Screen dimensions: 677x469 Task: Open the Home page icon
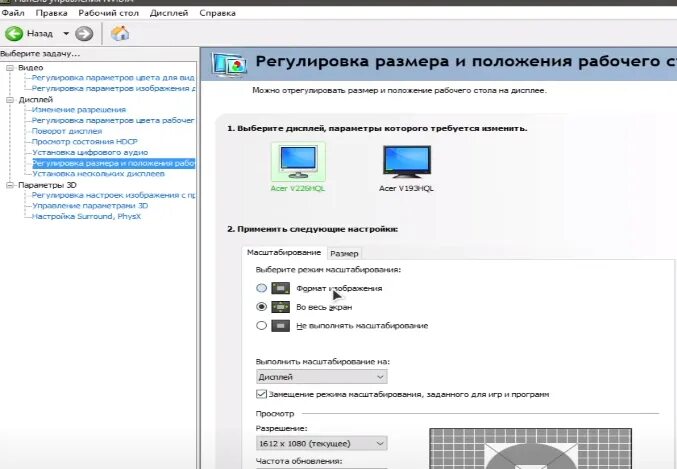tap(120, 33)
